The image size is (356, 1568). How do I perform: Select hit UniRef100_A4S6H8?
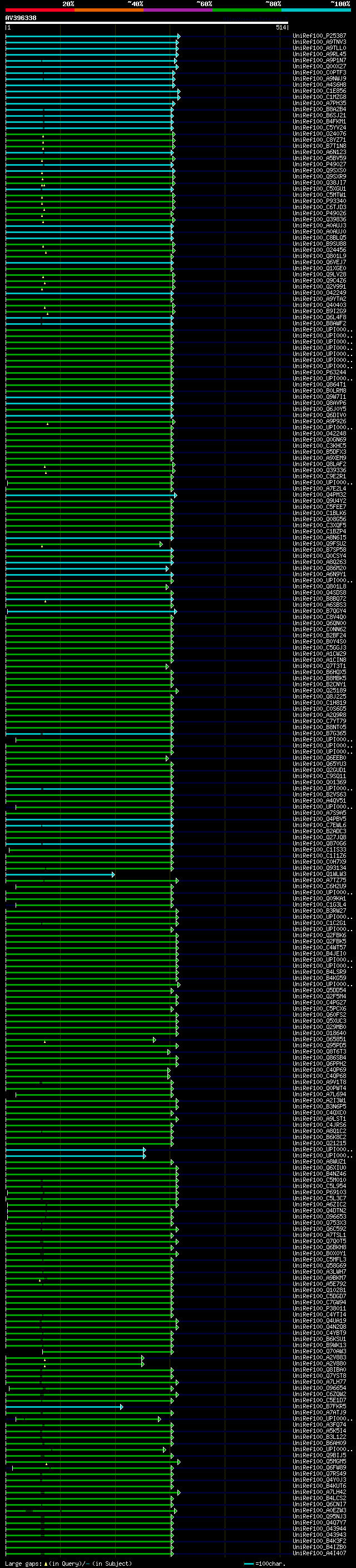pyautogui.click(x=319, y=85)
